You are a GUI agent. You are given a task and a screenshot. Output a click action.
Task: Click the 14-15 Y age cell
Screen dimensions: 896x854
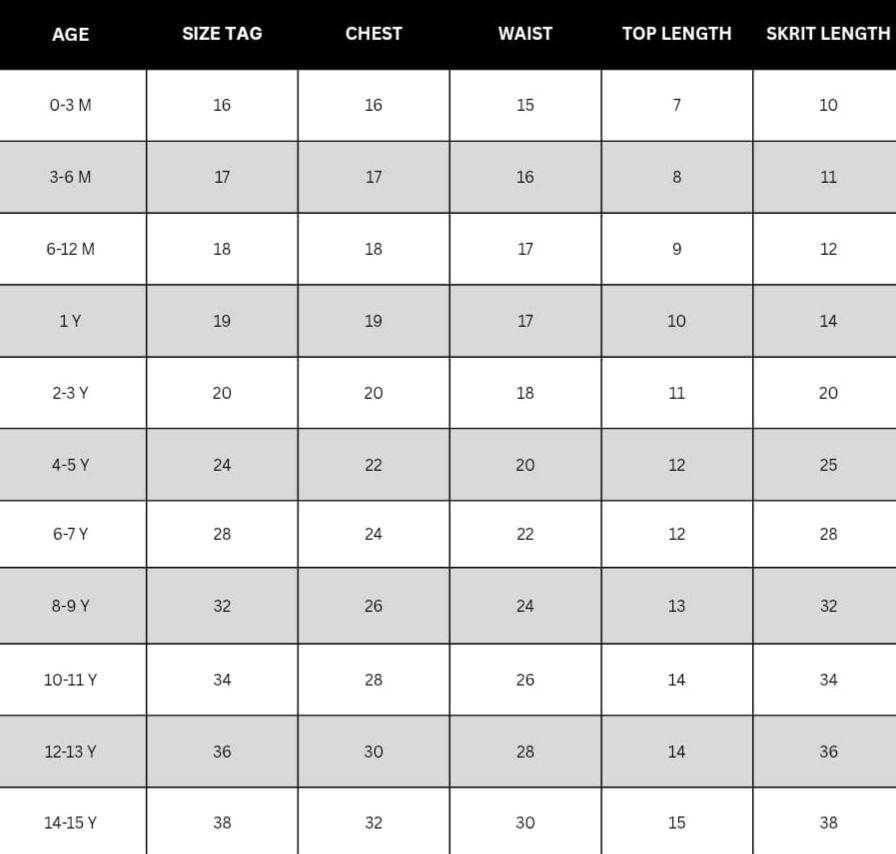(x=70, y=823)
